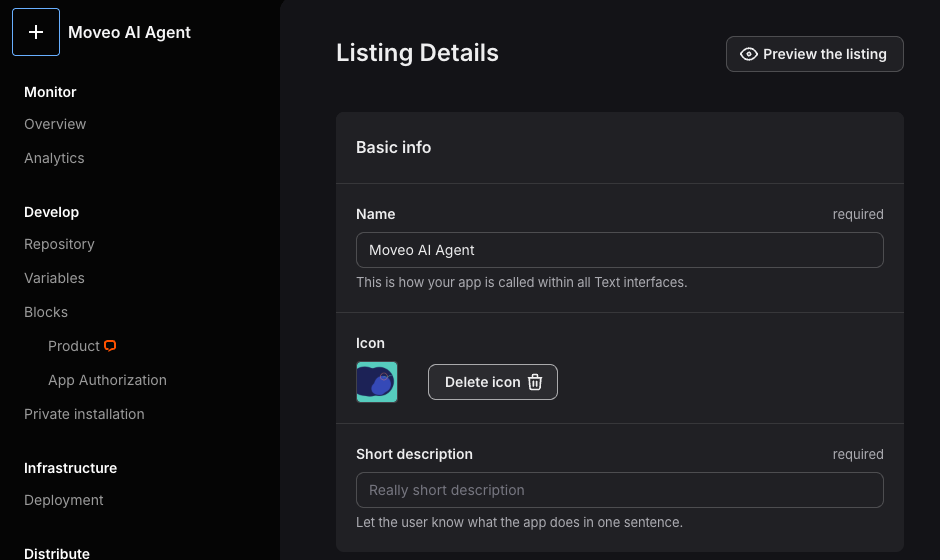
Task: Click the plus icon beside Moveo AI Agent
Action: (x=36, y=32)
